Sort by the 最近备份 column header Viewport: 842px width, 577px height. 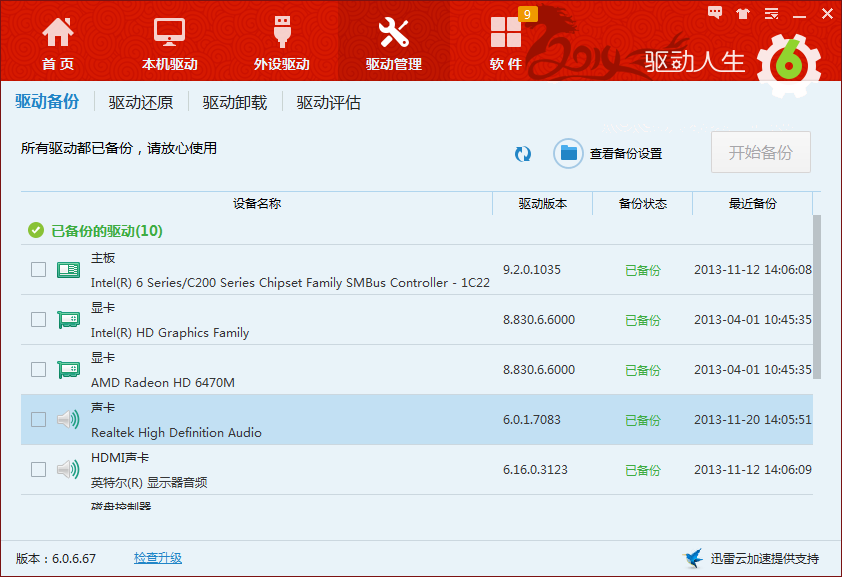click(x=752, y=203)
